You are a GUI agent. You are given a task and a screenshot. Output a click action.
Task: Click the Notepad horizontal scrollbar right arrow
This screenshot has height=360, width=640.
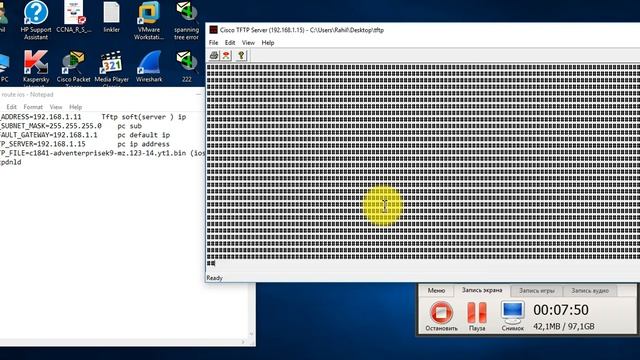pyautogui.click(x=243, y=342)
